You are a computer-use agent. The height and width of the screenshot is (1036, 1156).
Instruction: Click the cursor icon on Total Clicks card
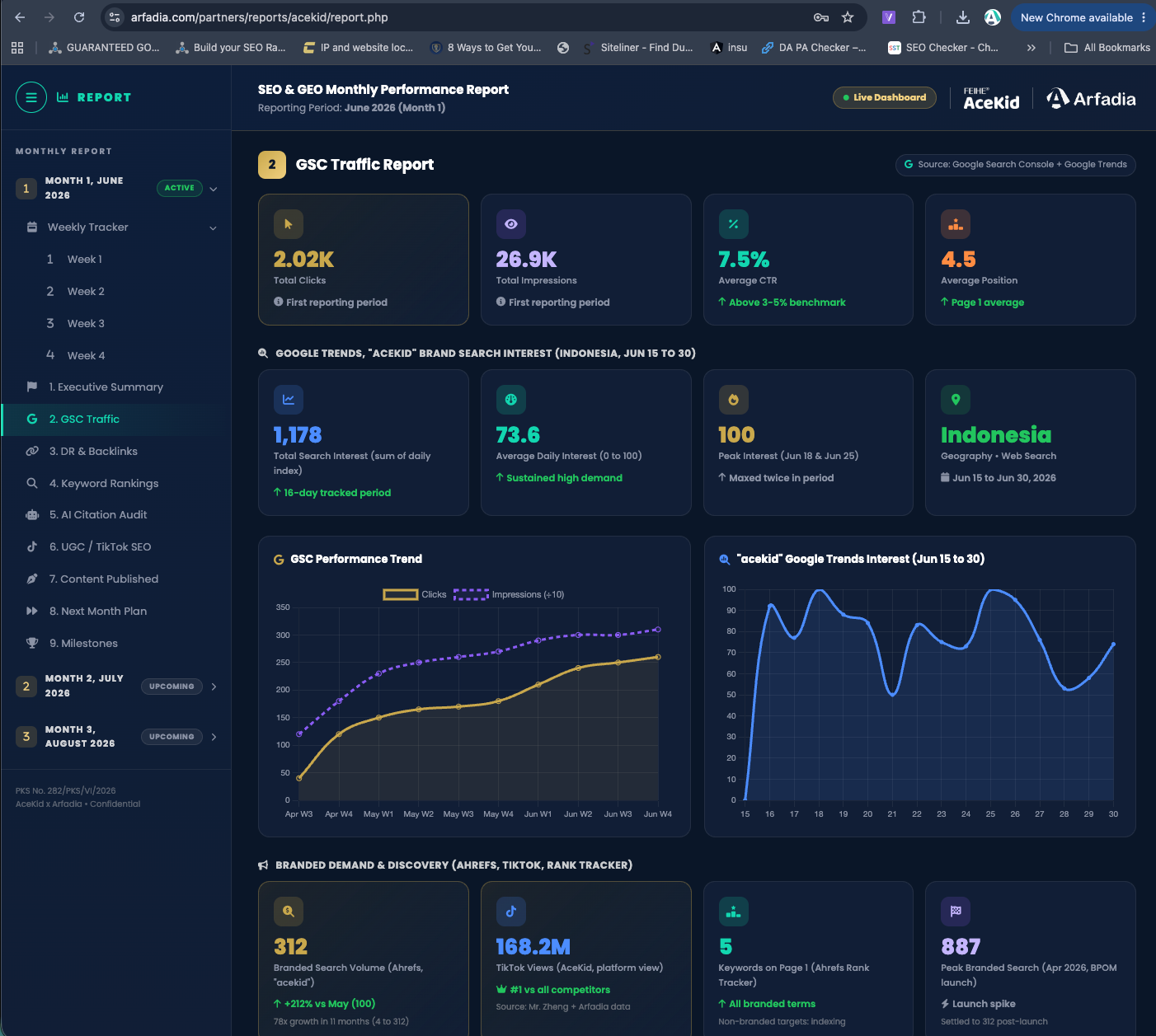[x=289, y=224]
